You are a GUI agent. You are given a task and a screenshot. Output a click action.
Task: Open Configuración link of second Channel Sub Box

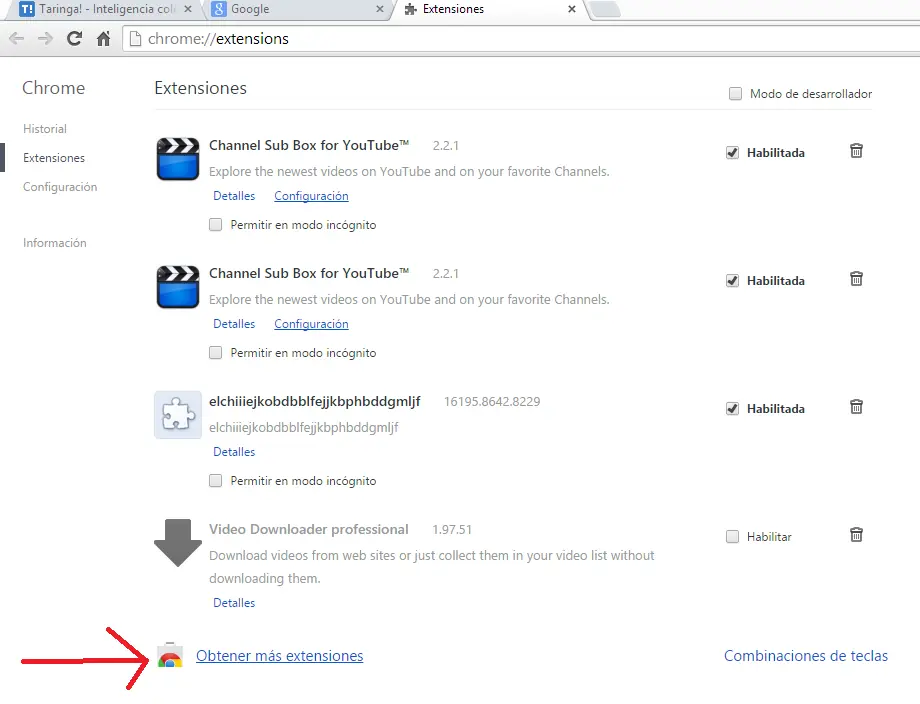[311, 324]
